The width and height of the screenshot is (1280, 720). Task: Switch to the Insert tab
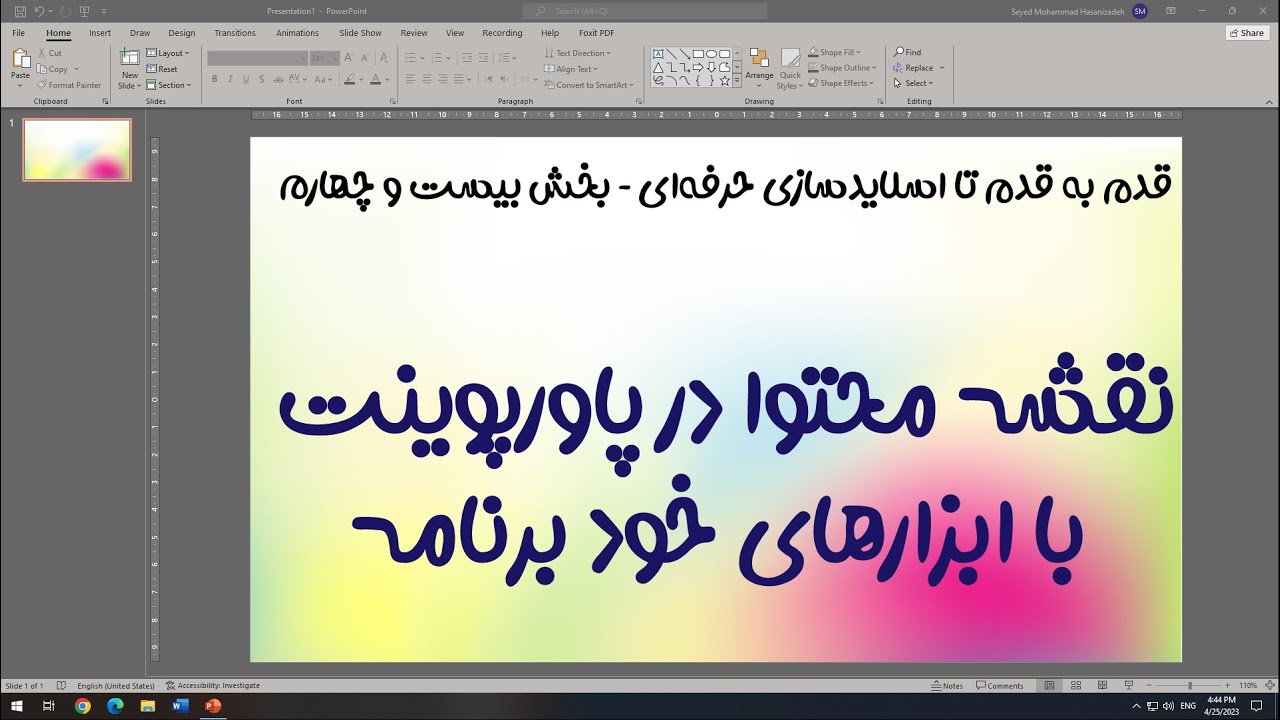100,33
